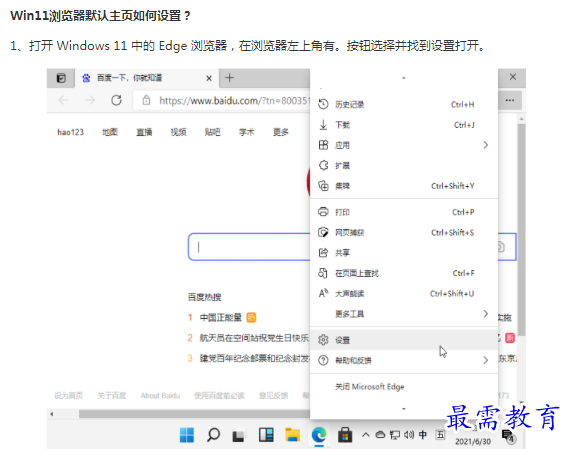
Task: Click the camera icon in Baidu search box
Action: pos(501,247)
